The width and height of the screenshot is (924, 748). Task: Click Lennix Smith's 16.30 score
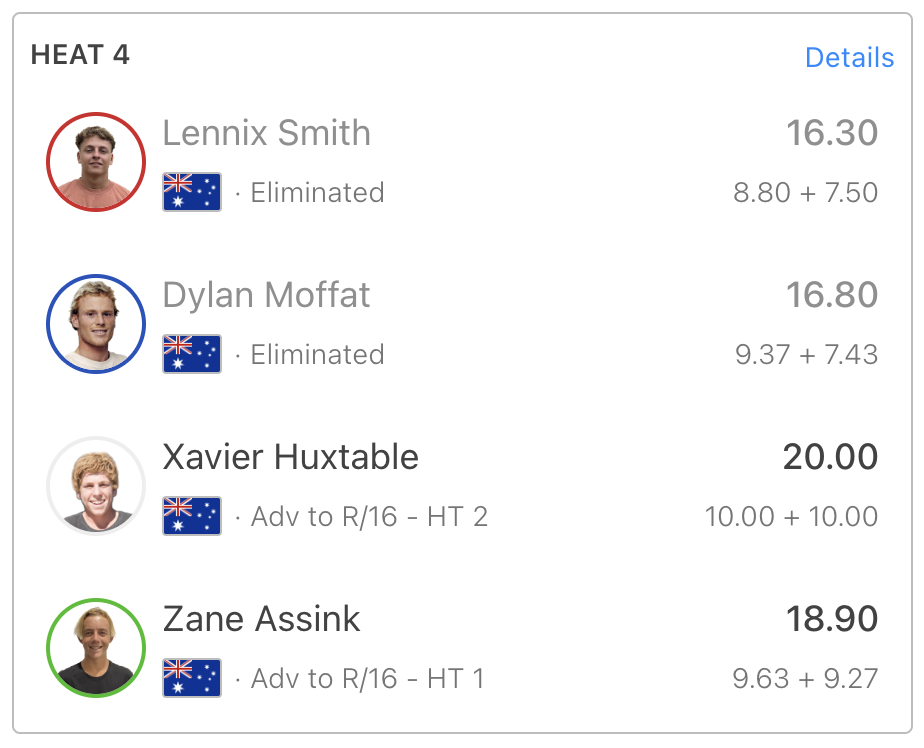click(x=832, y=133)
